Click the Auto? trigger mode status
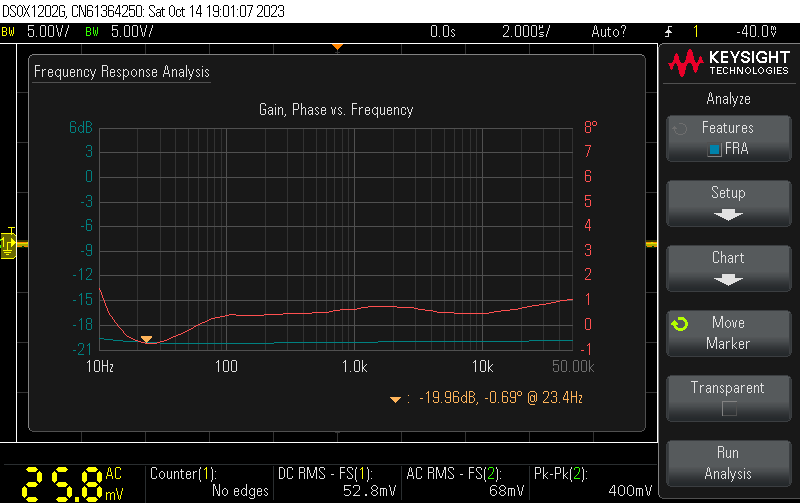800x503 pixels. pos(609,32)
